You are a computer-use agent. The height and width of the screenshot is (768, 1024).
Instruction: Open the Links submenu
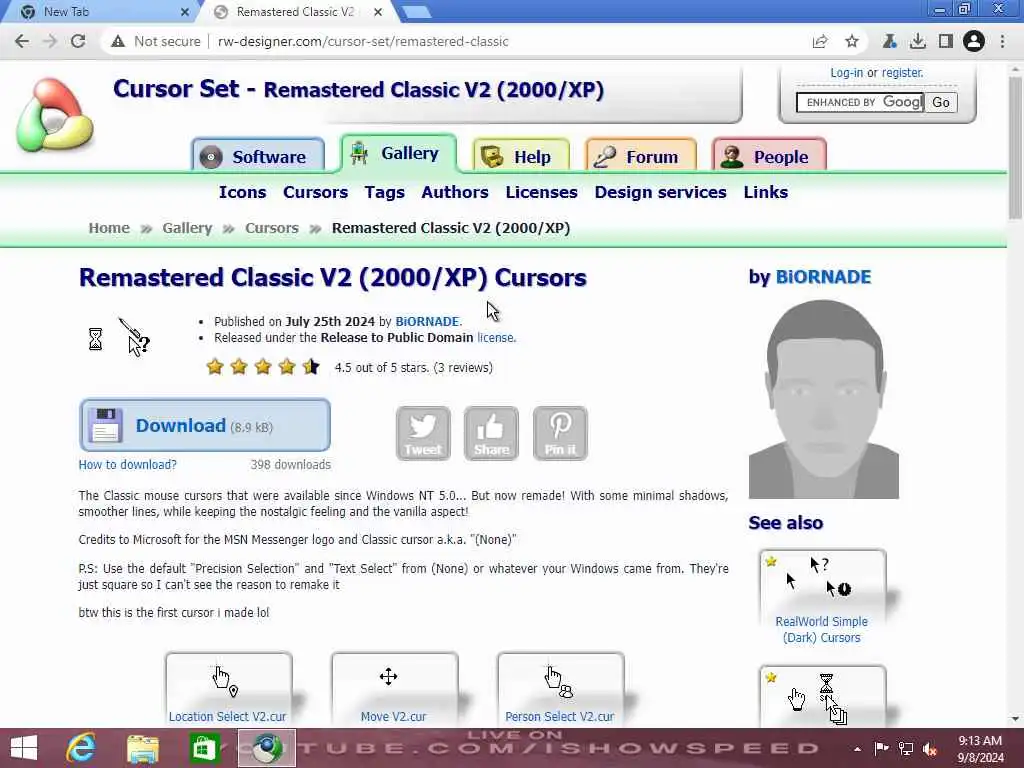click(765, 192)
